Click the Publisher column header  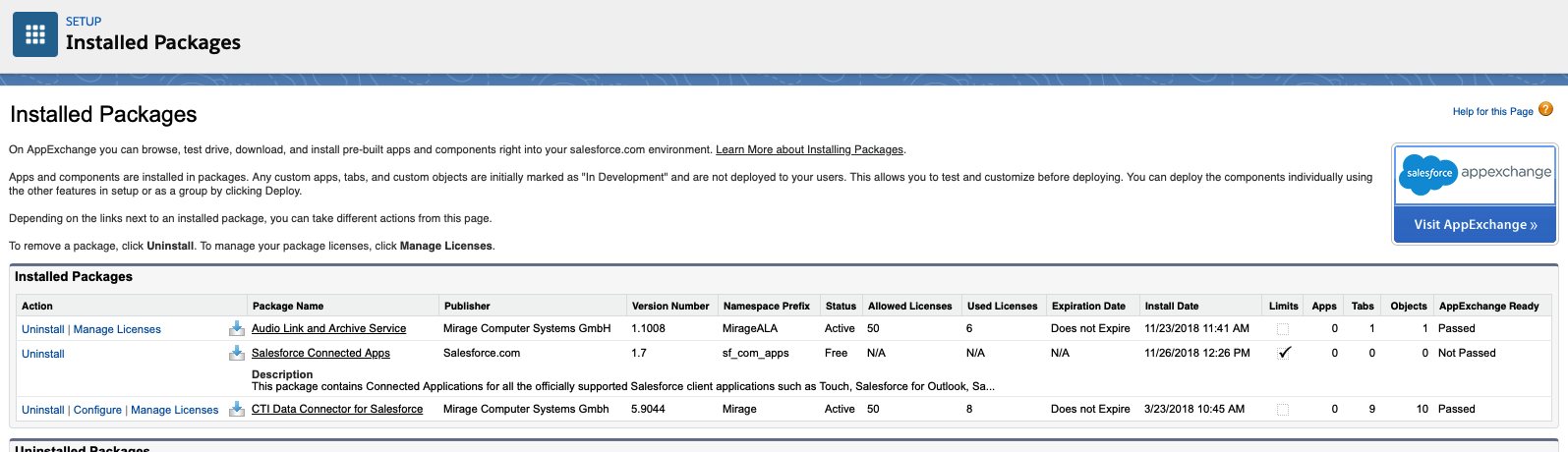[x=467, y=306]
